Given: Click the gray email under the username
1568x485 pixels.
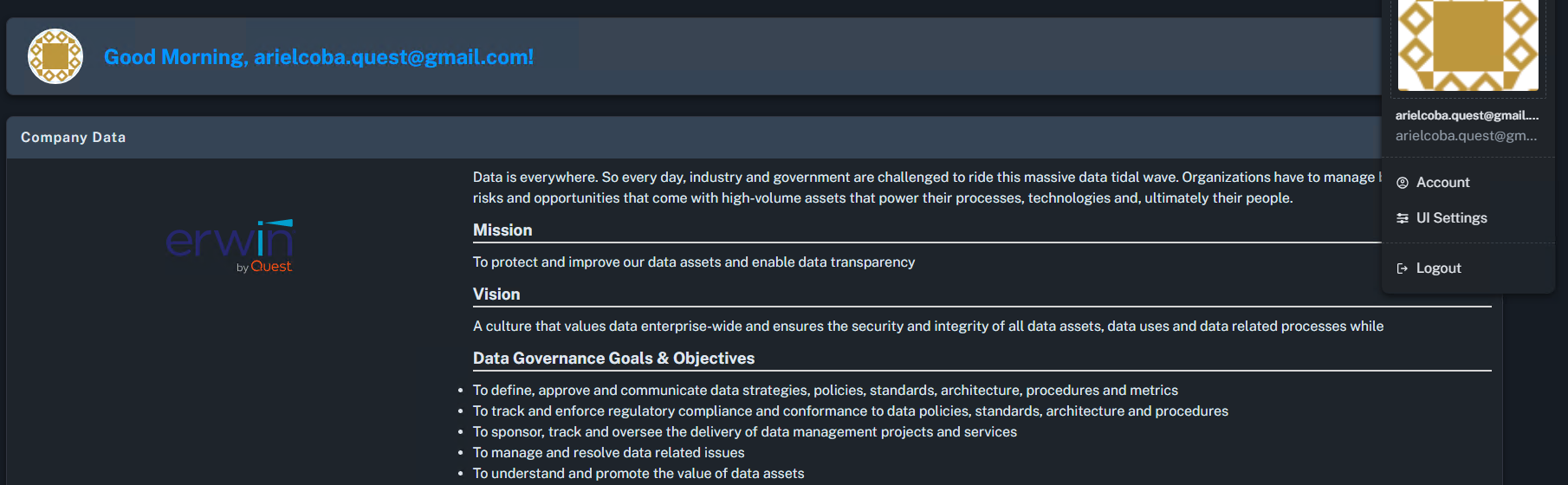Looking at the screenshot, I should pos(1466,136).
